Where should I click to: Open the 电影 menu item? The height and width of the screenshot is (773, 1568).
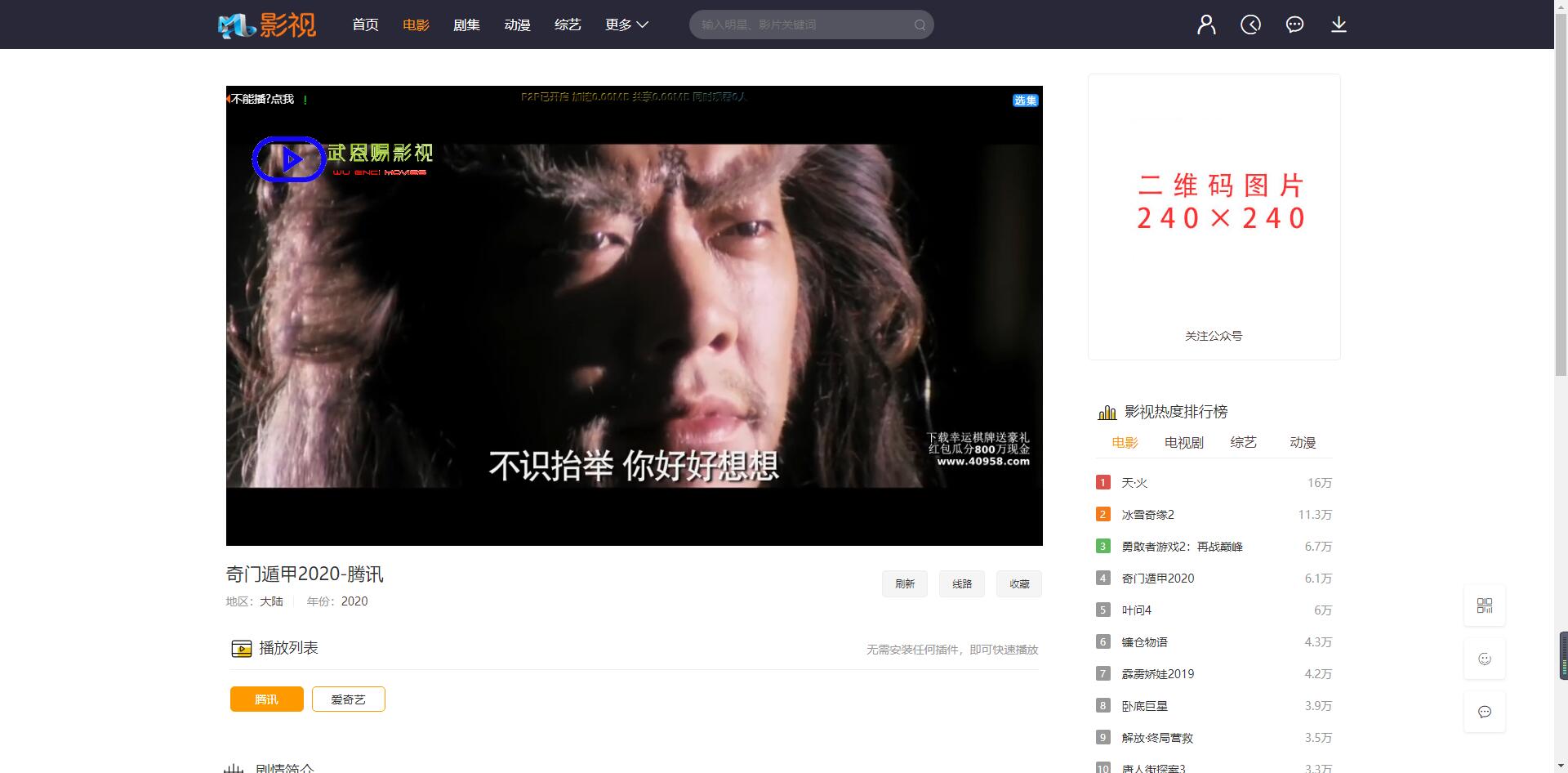tap(415, 25)
